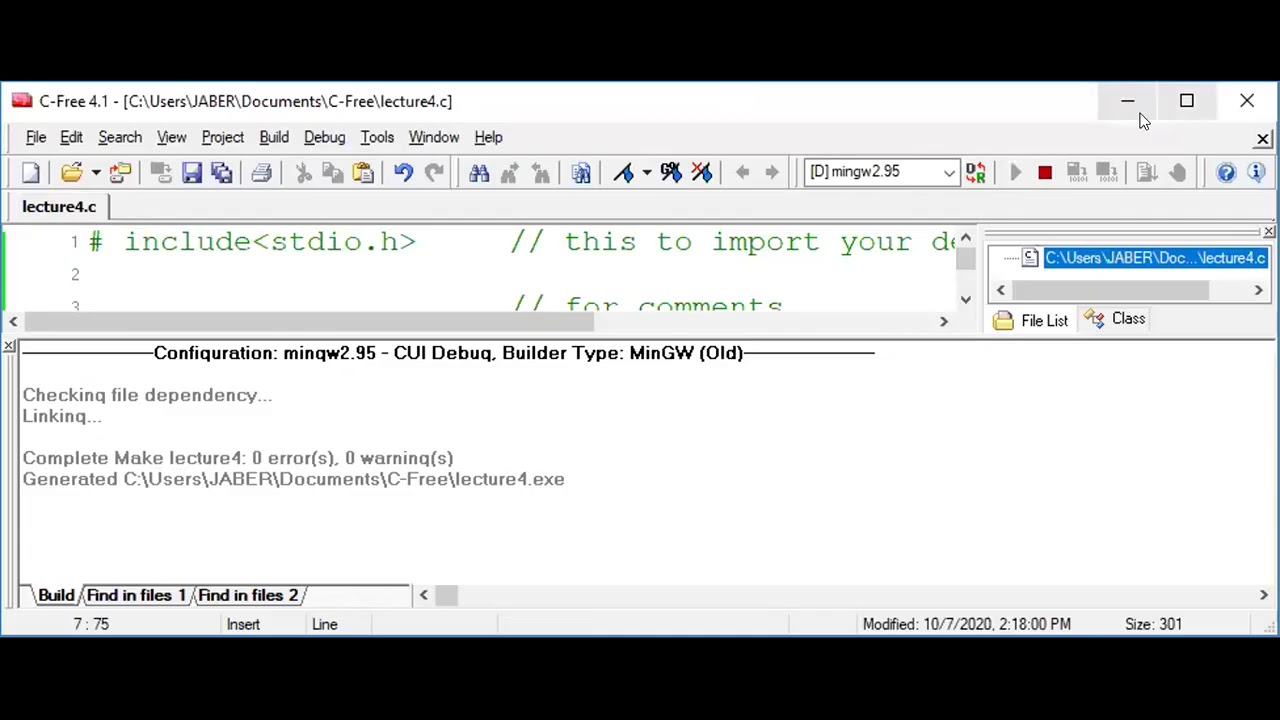Create a new file with toolbar icon
This screenshot has height=720, width=1280.
(31, 173)
